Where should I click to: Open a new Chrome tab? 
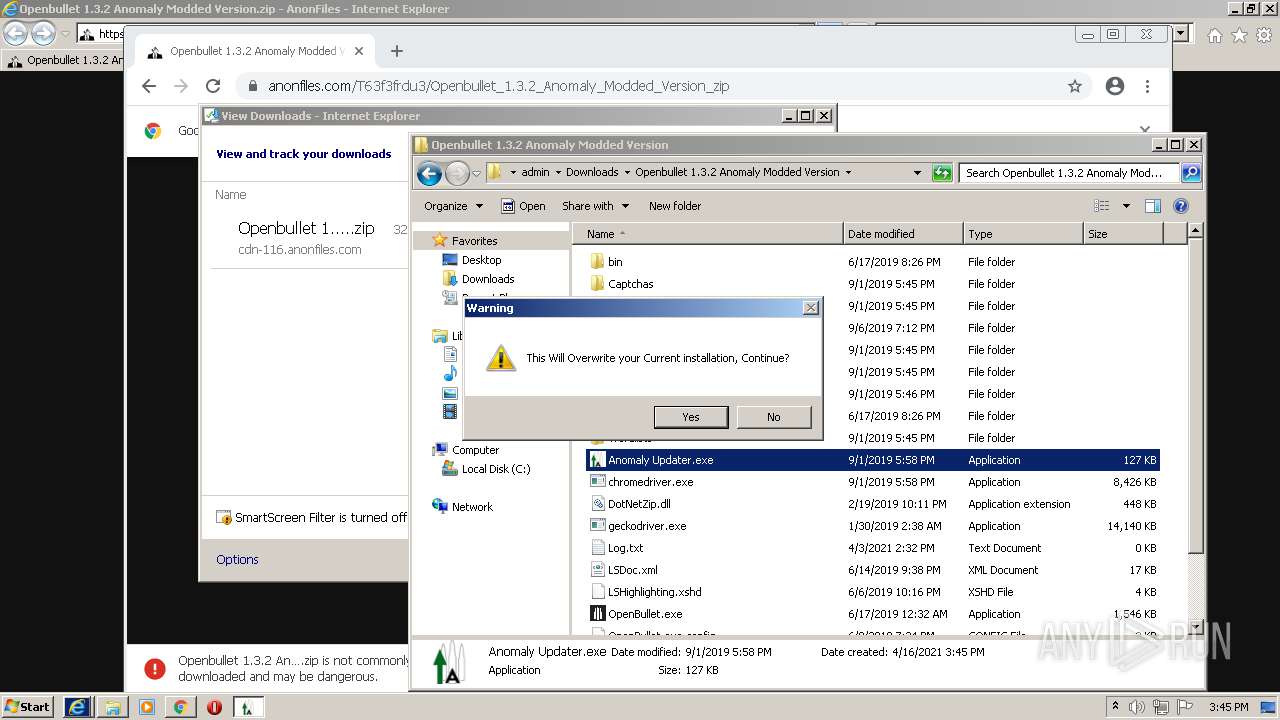coord(397,51)
